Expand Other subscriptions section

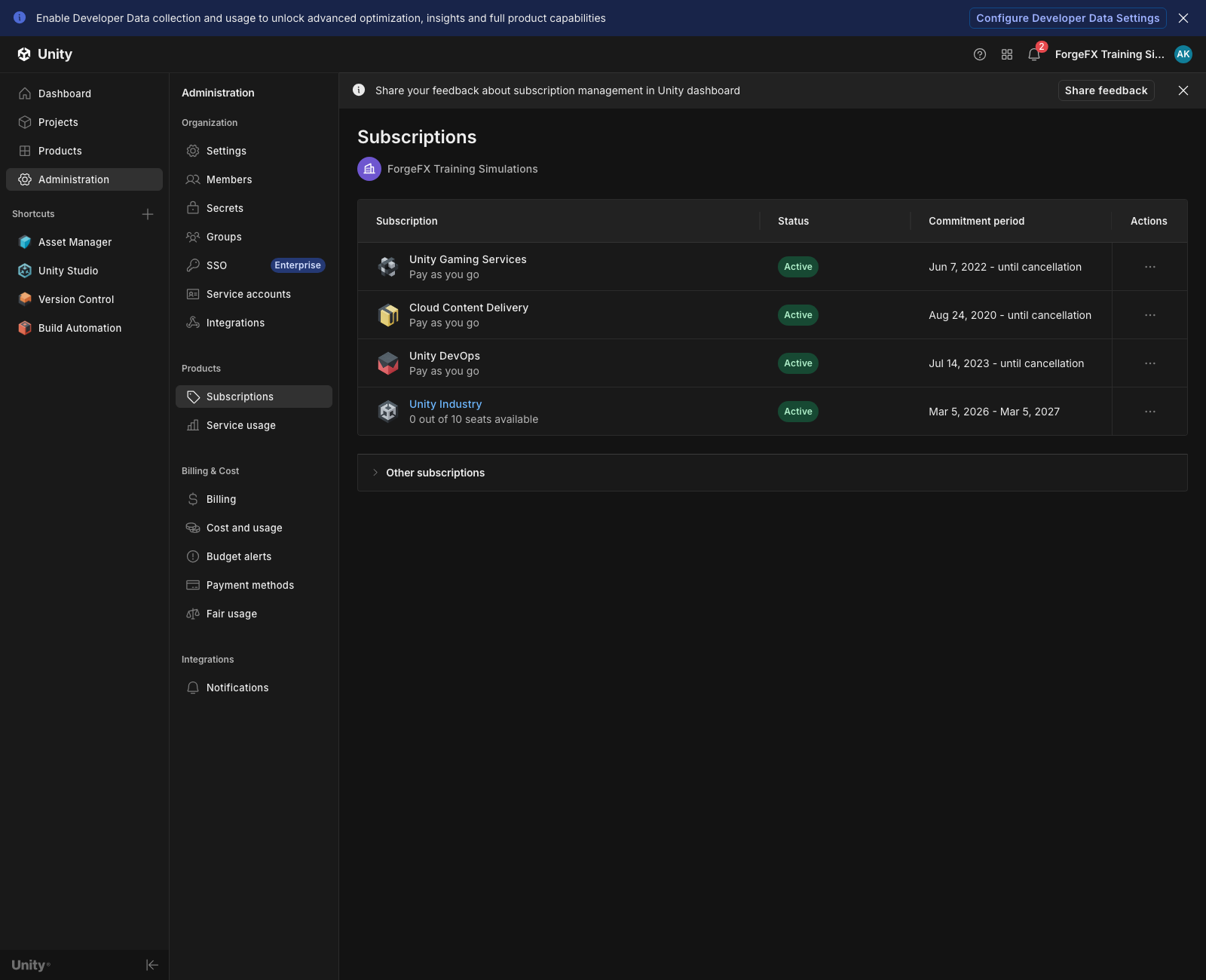(773, 473)
